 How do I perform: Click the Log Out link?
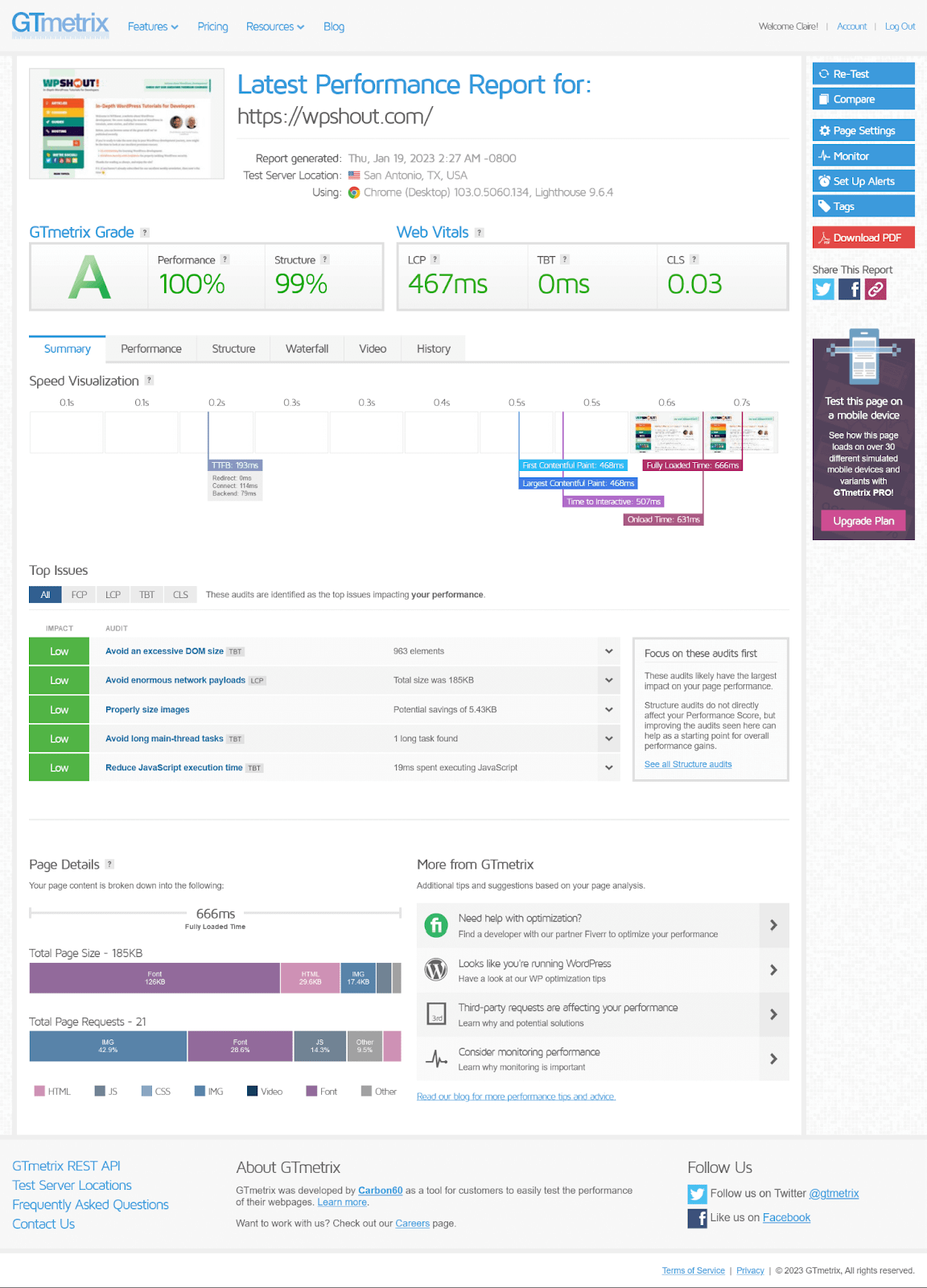point(900,27)
